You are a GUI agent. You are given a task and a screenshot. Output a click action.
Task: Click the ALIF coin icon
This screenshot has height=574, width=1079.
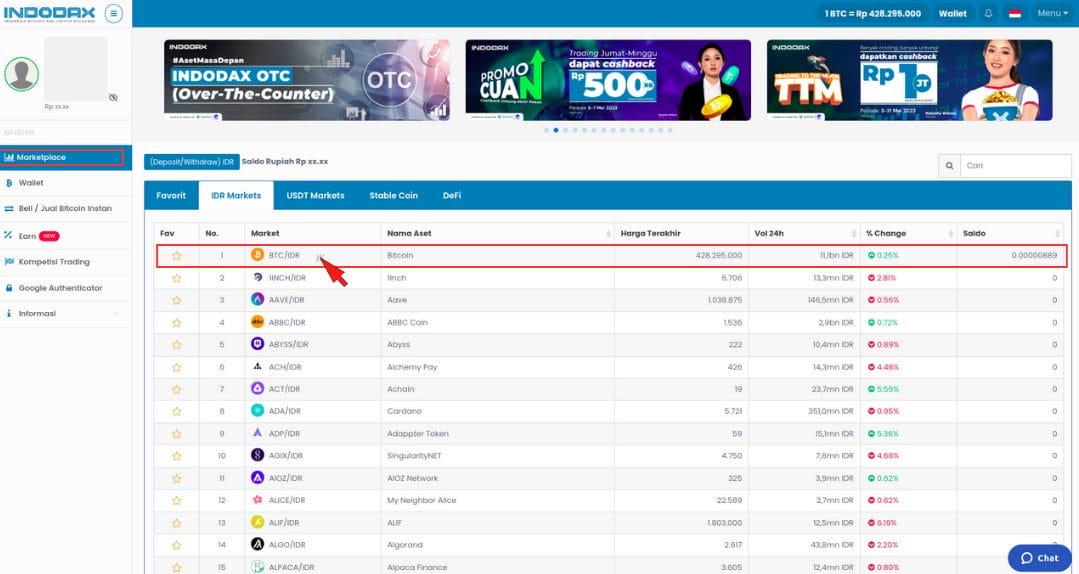click(257, 522)
